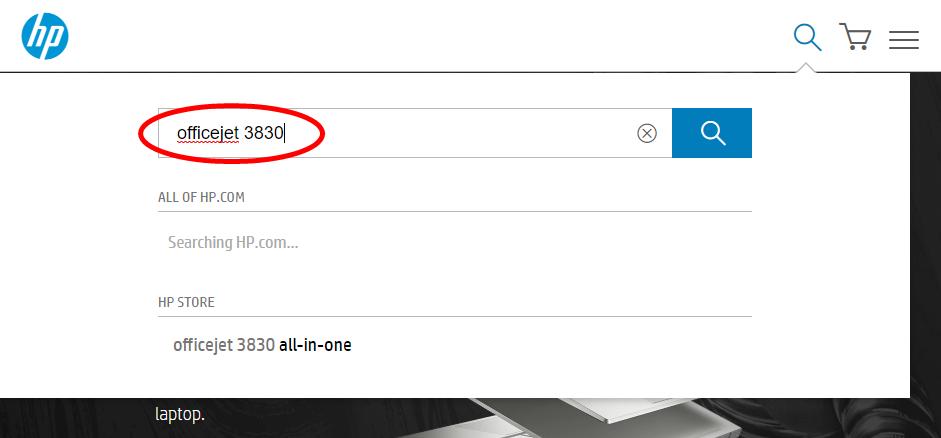Select the officejet 3830 all-in-one suggestion
Image resolution: width=941 pixels, height=438 pixels.
point(262,345)
